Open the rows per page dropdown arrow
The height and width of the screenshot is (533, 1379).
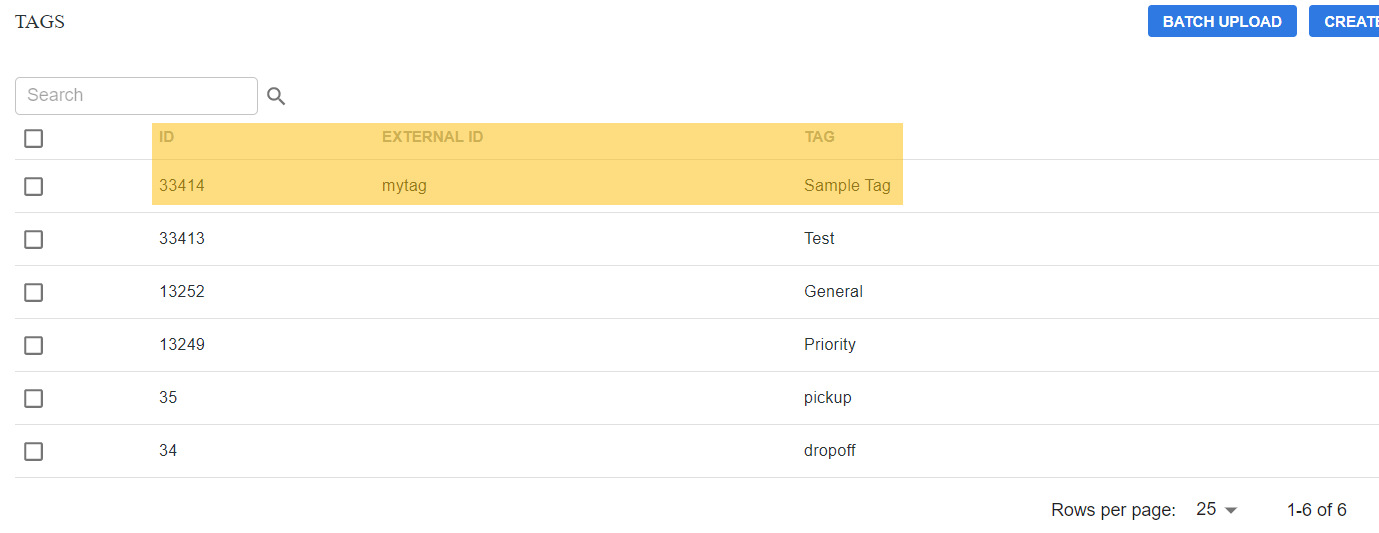click(1231, 510)
